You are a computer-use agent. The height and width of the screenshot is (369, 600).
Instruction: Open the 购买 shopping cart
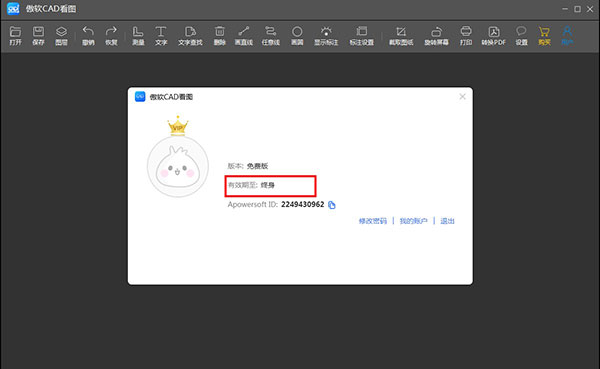click(544, 36)
